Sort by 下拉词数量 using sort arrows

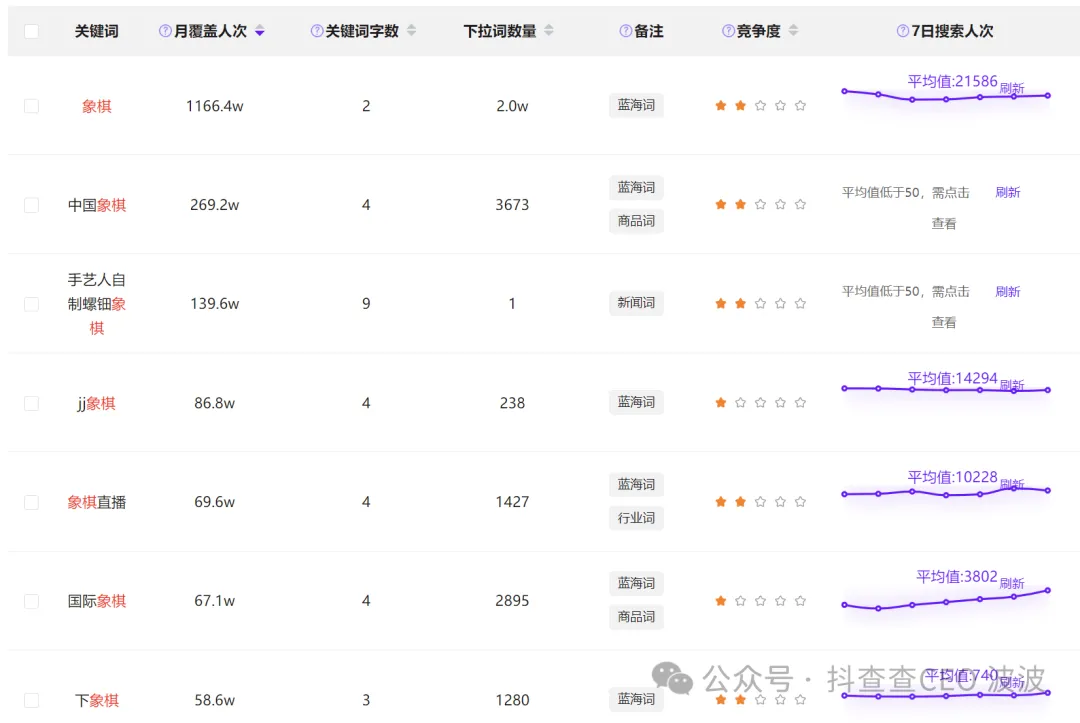click(x=547, y=31)
